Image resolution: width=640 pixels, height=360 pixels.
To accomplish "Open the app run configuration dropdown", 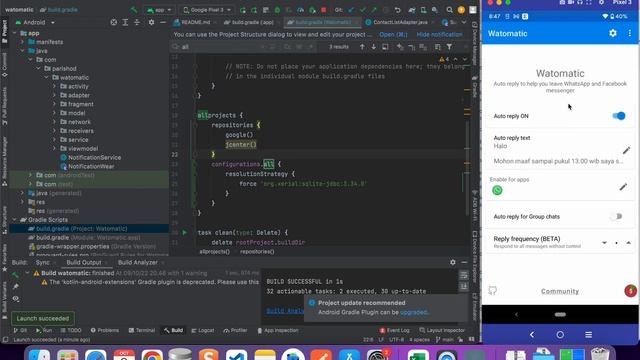I will (x=159, y=10).
